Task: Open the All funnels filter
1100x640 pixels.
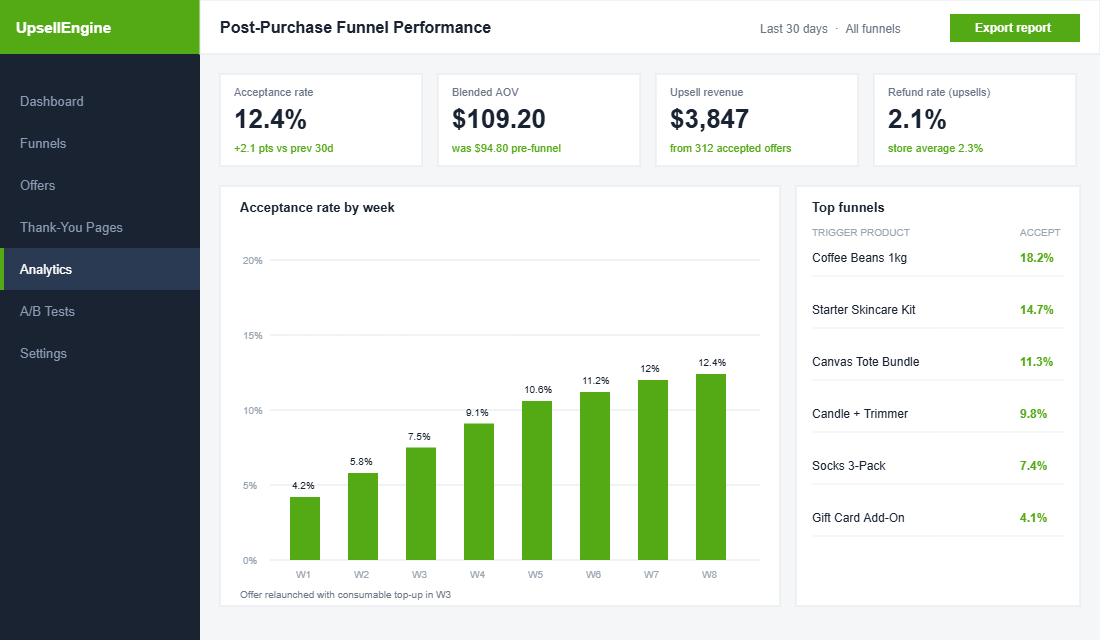Action: (x=873, y=29)
